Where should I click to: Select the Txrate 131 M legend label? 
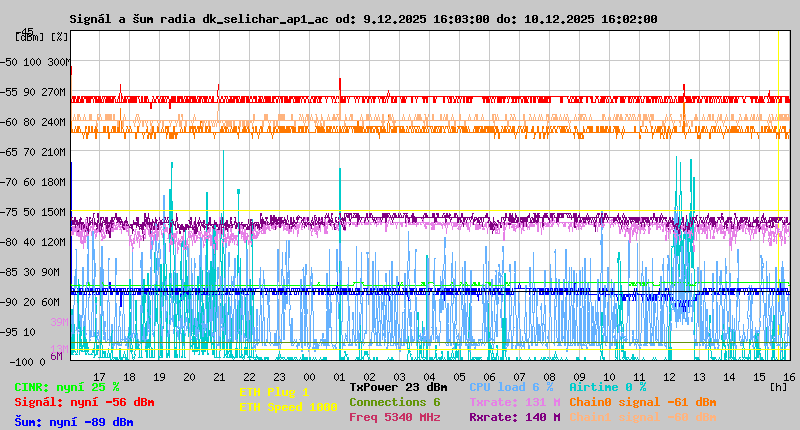click(514, 402)
